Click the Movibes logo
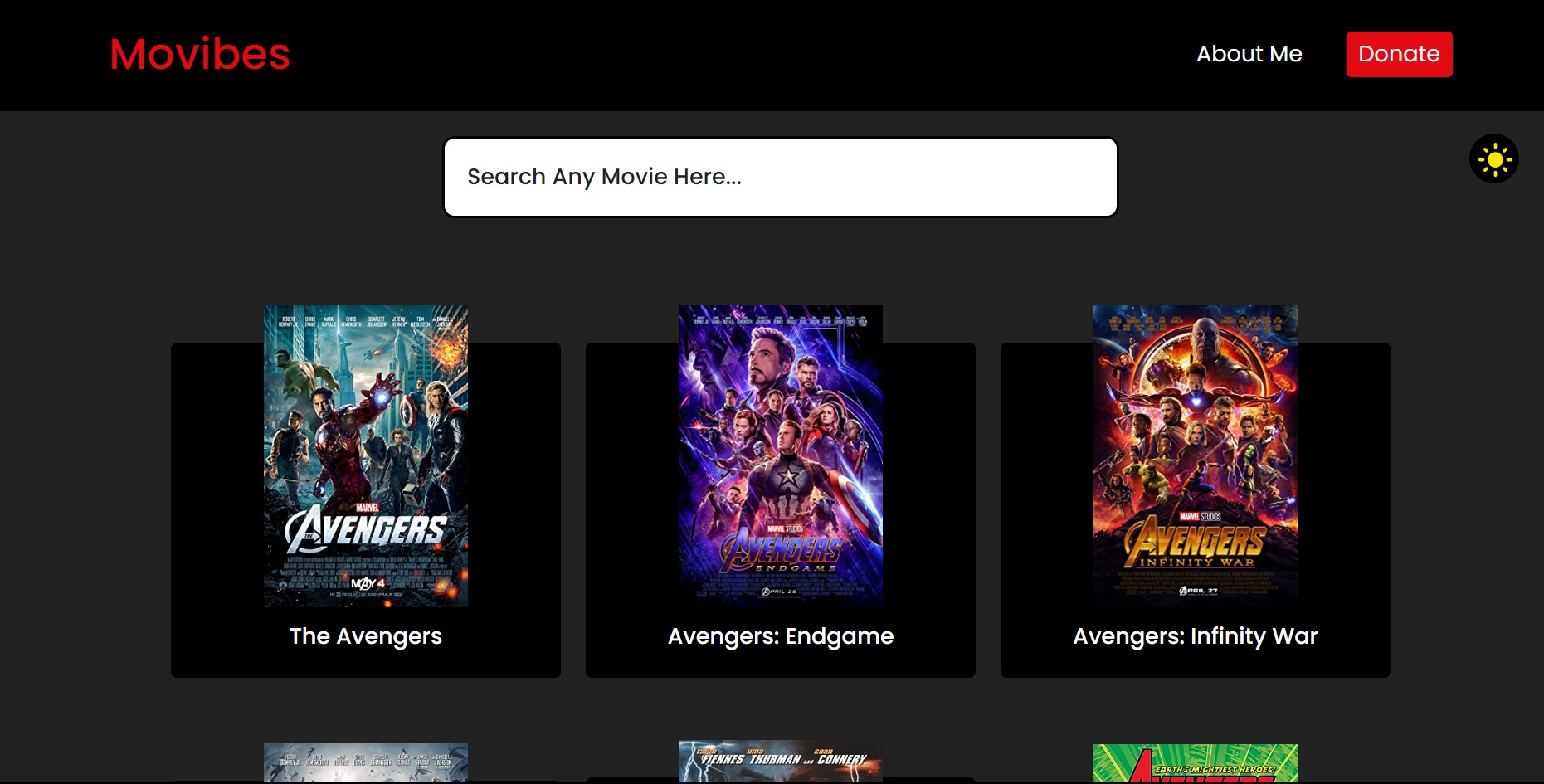The image size is (1544, 784). coord(200,55)
